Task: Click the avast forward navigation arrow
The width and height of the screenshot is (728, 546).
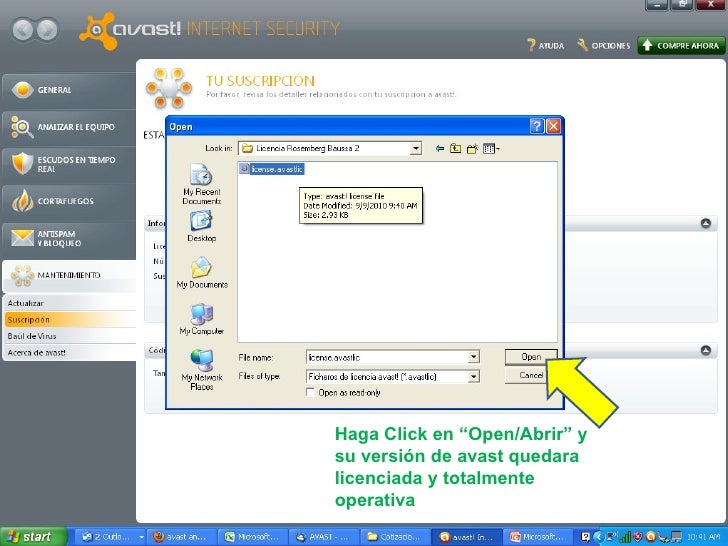Action: (47, 30)
